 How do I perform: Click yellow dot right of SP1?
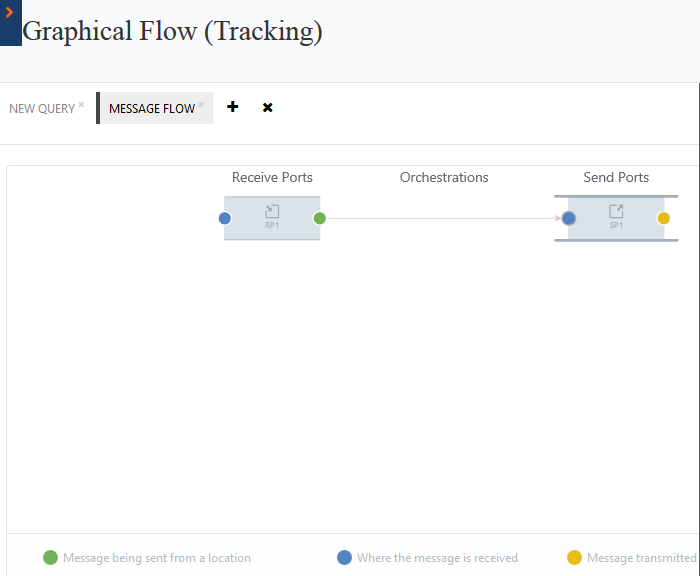click(x=663, y=218)
